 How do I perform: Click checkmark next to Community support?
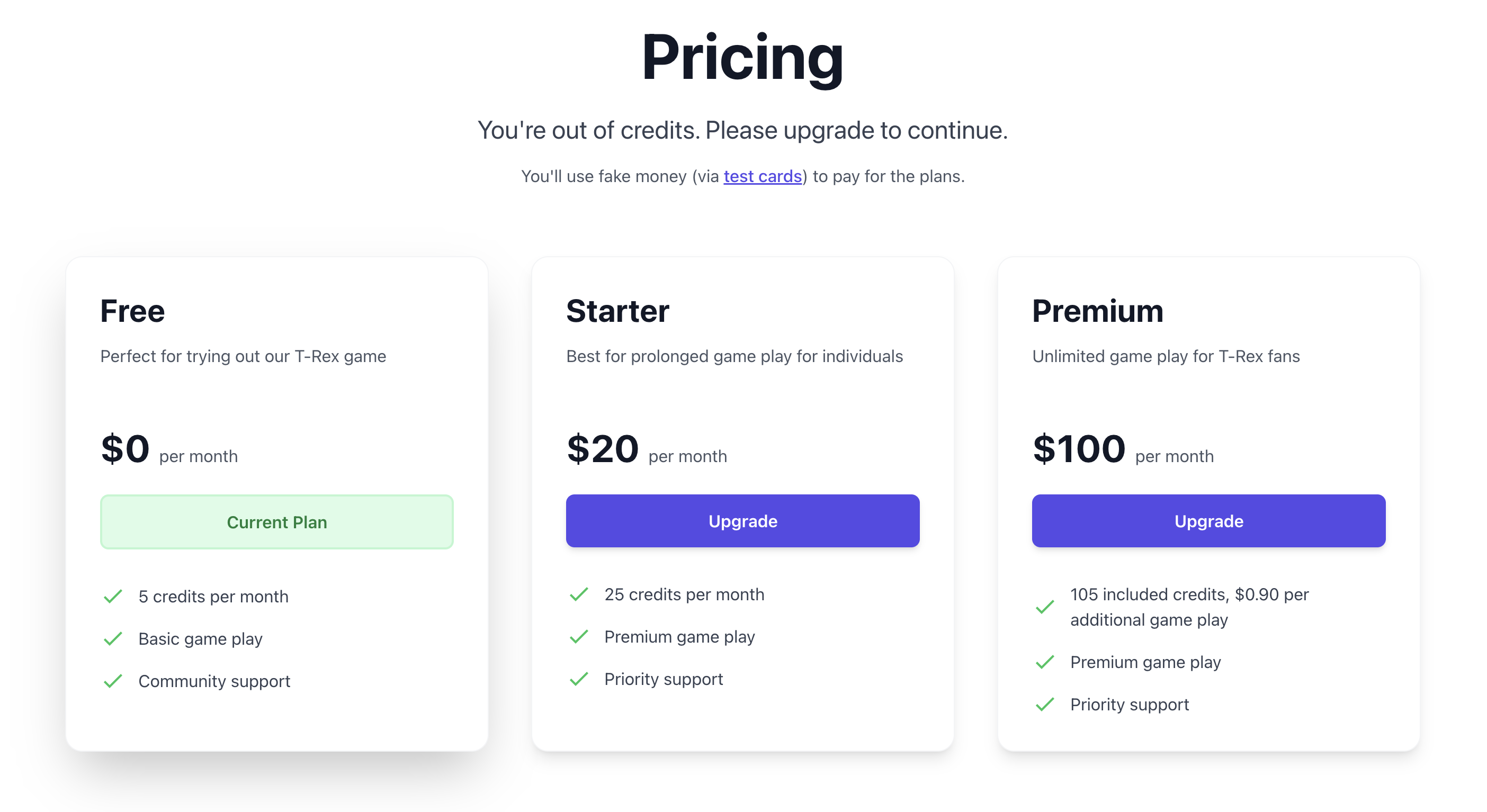click(x=113, y=681)
